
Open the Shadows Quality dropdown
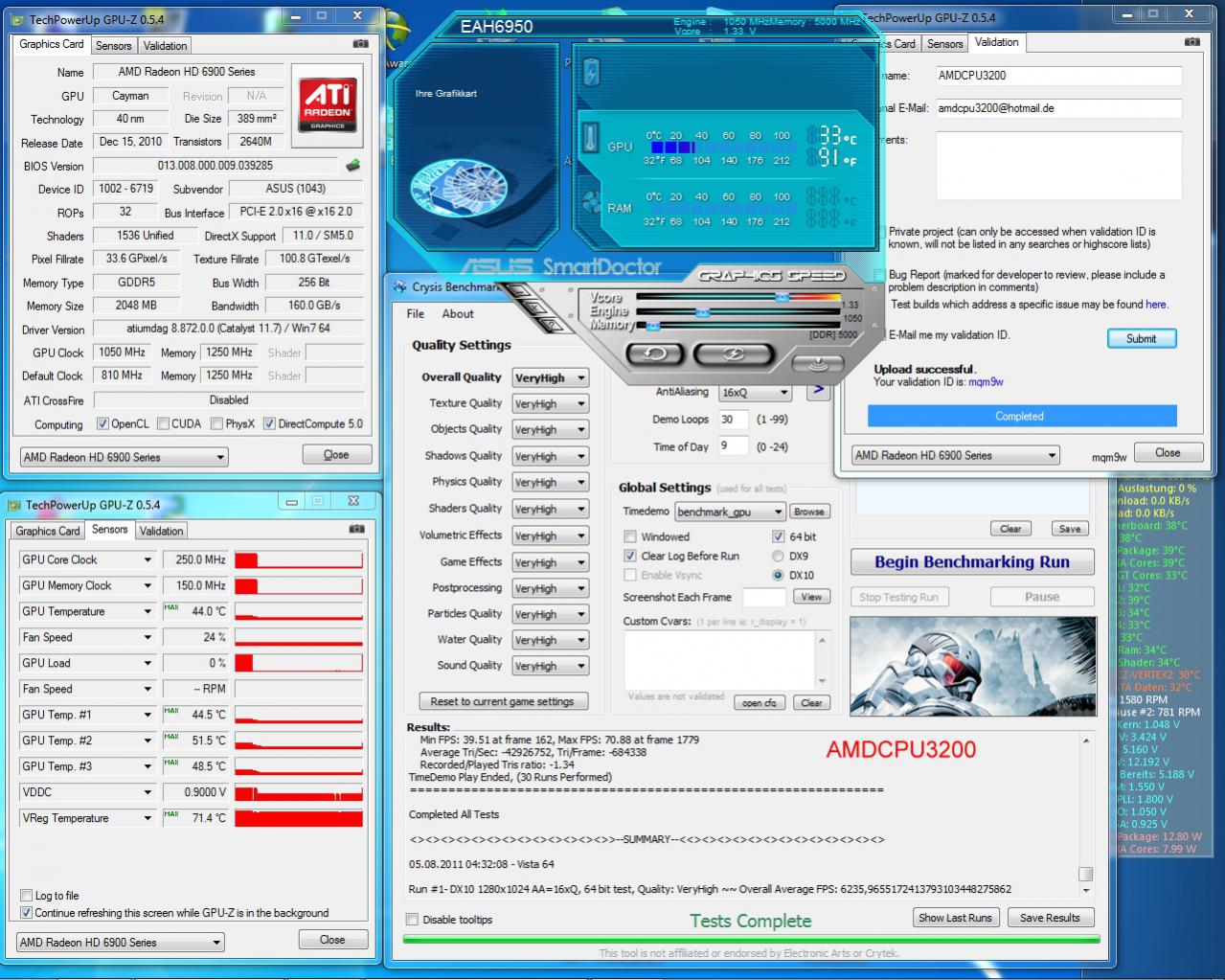point(550,456)
